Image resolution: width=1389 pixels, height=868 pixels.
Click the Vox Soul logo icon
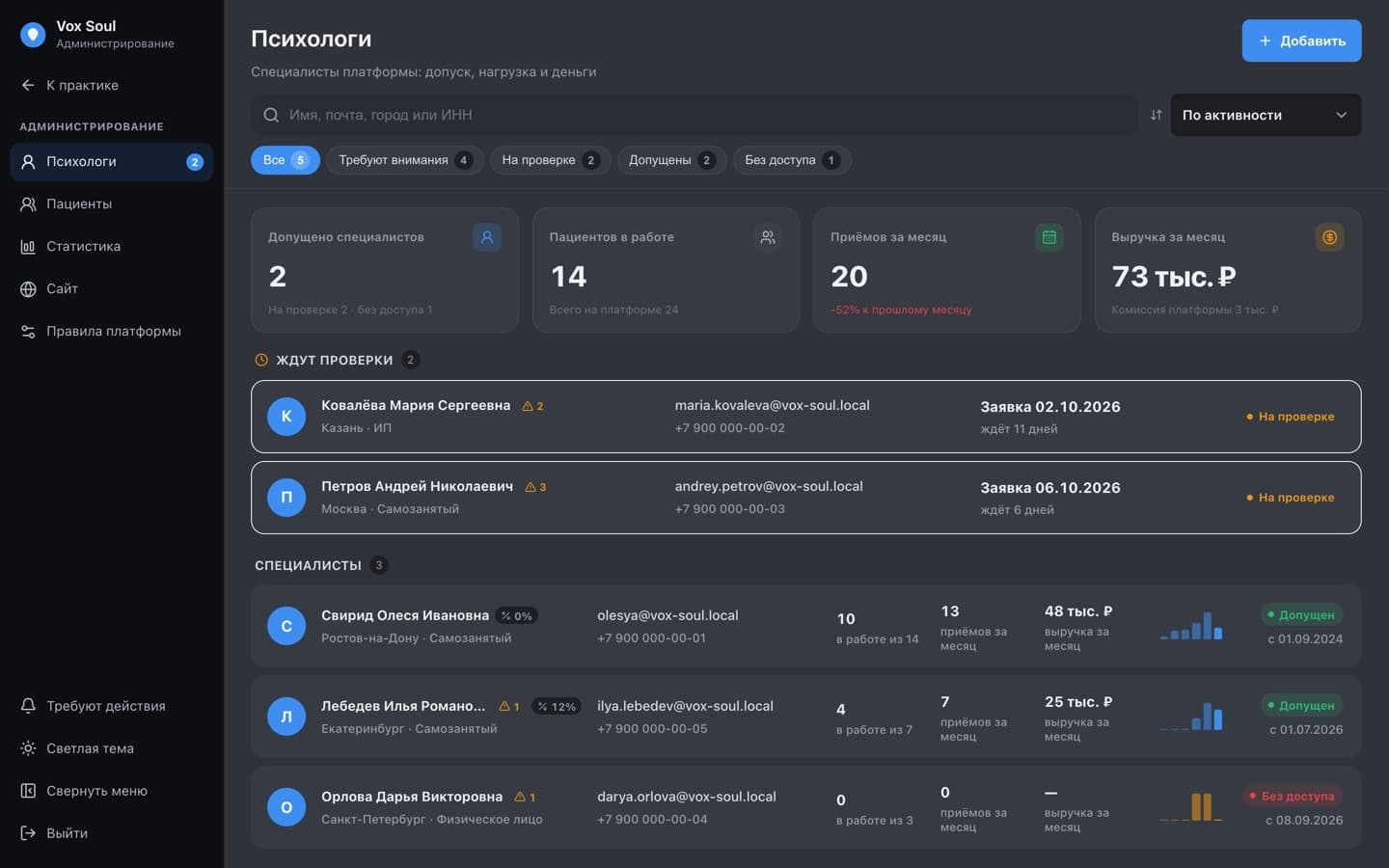pyautogui.click(x=33, y=35)
